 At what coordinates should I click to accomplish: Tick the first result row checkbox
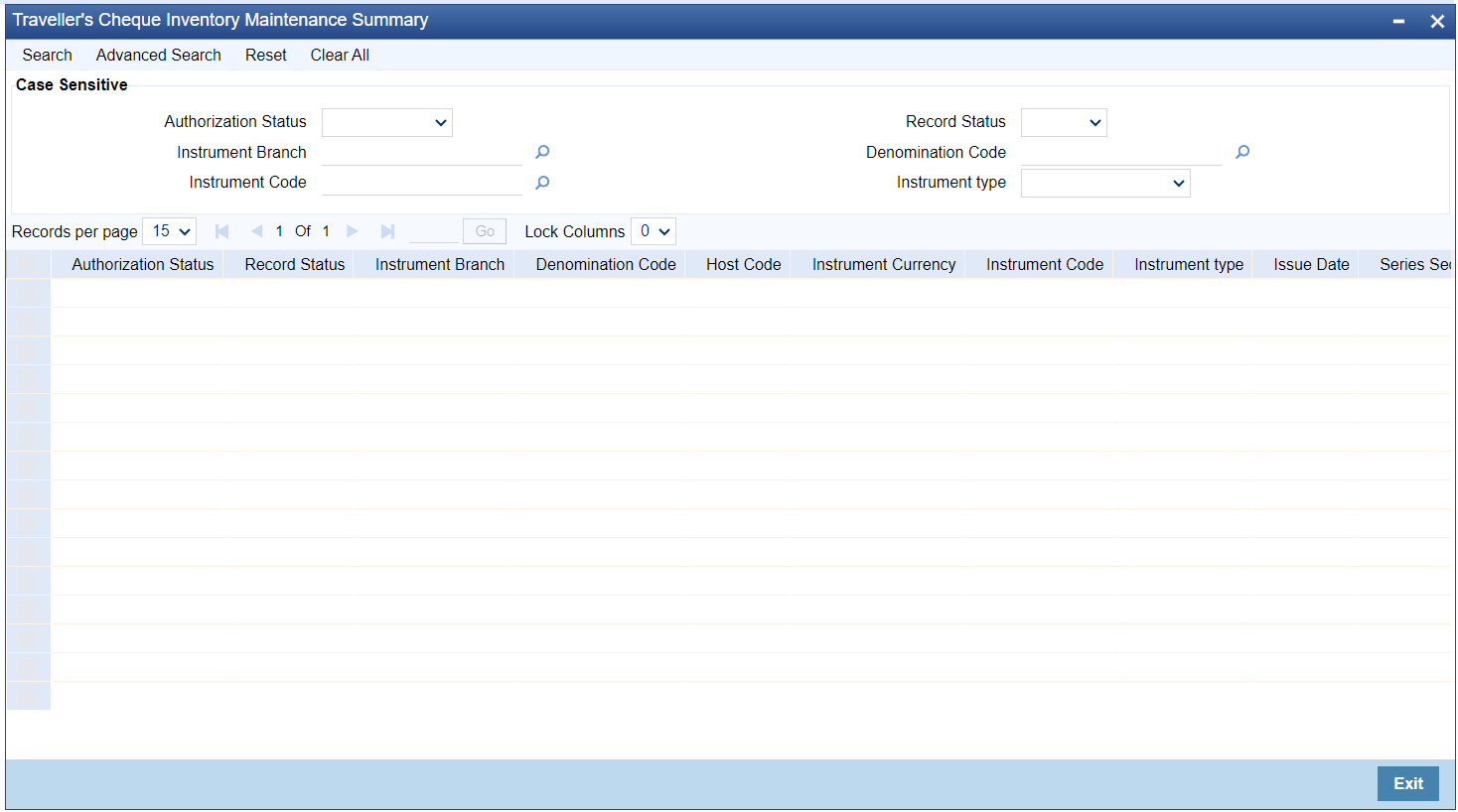(28, 293)
